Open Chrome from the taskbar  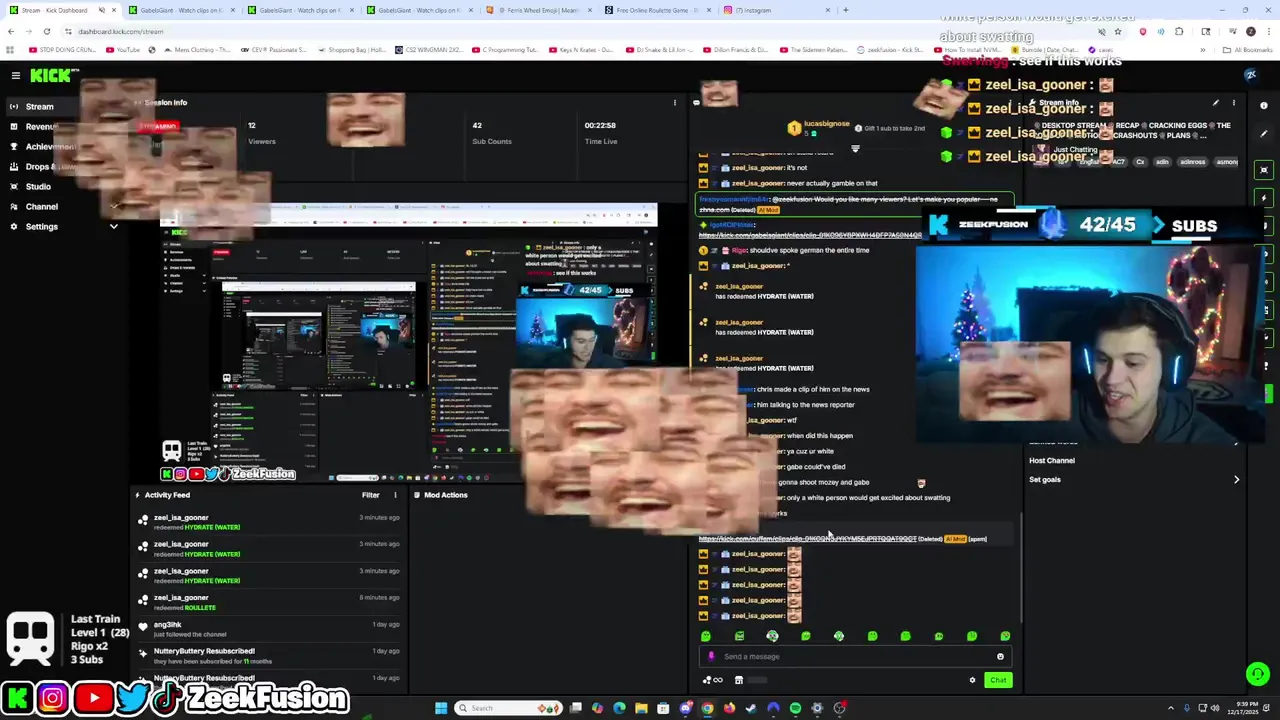[707, 708]
